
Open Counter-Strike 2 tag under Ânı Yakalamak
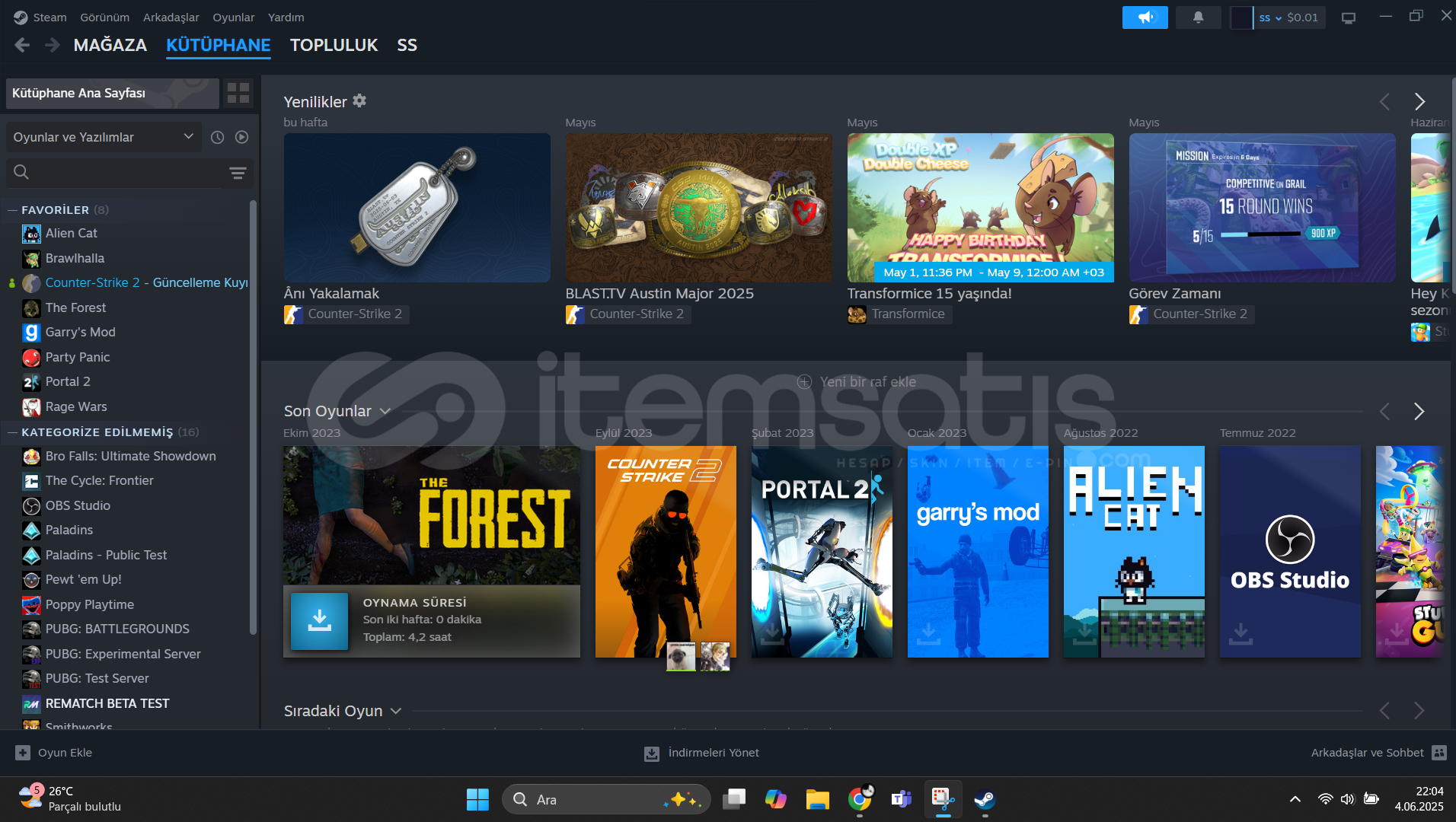346,314
